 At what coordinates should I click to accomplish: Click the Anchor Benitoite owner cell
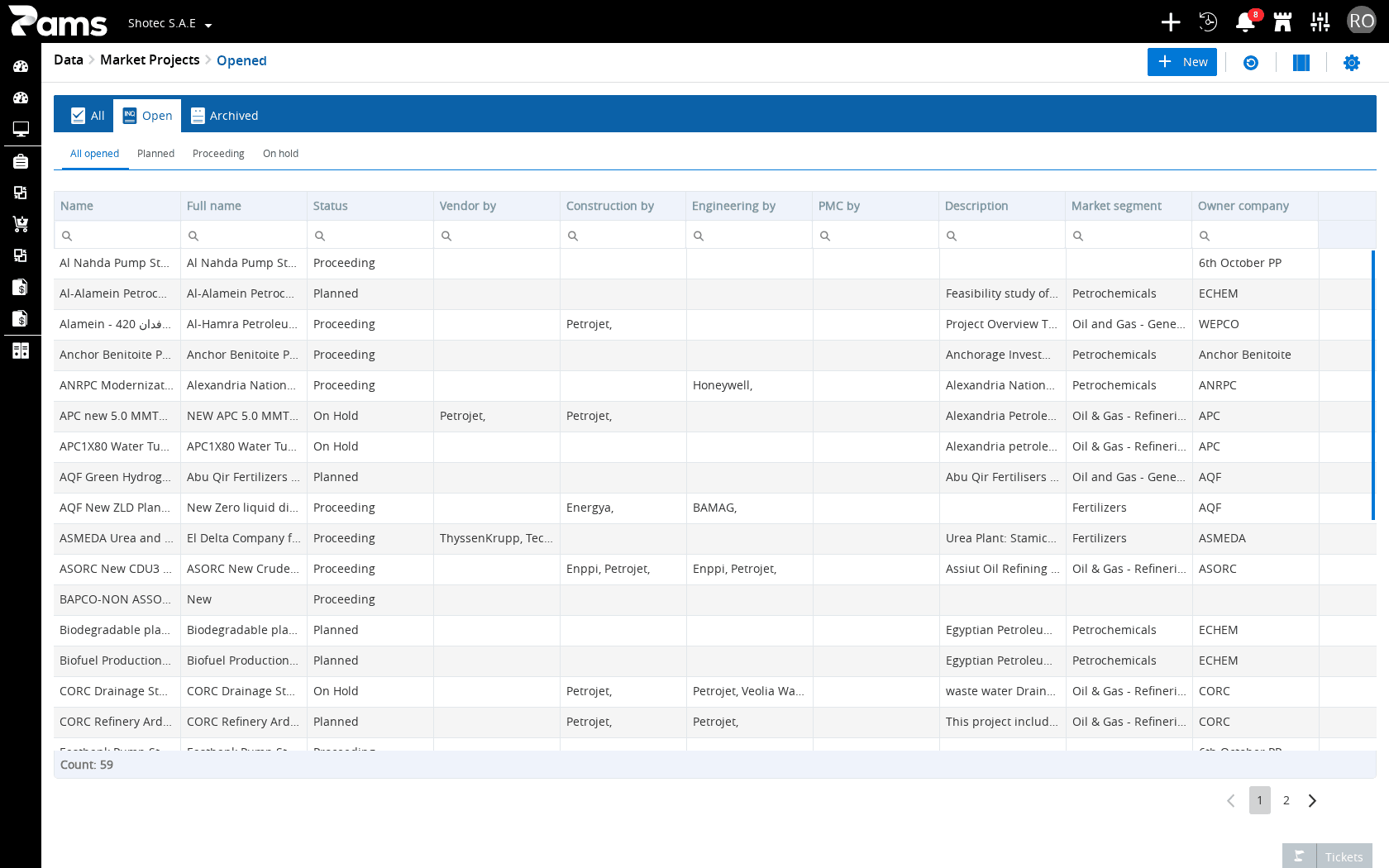pyautogui.click(x=1256, y=355)
